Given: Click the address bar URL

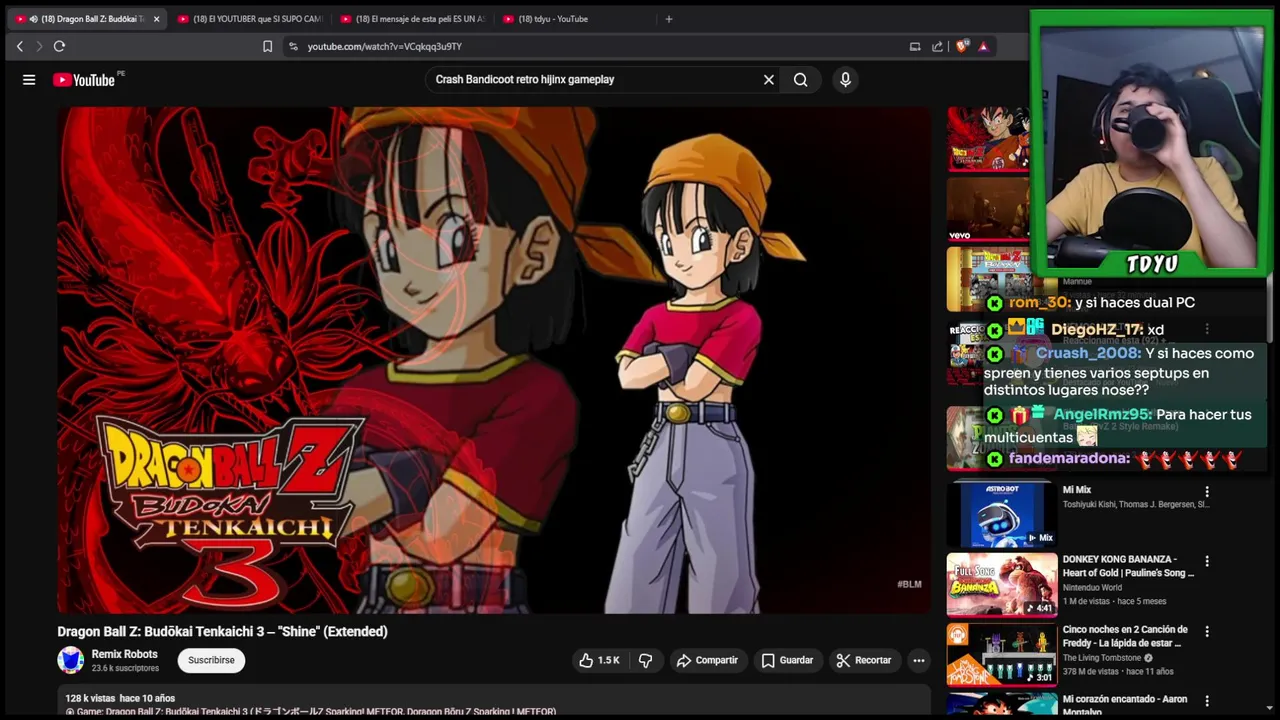Looking at the screenshot, I should point(384,46).
